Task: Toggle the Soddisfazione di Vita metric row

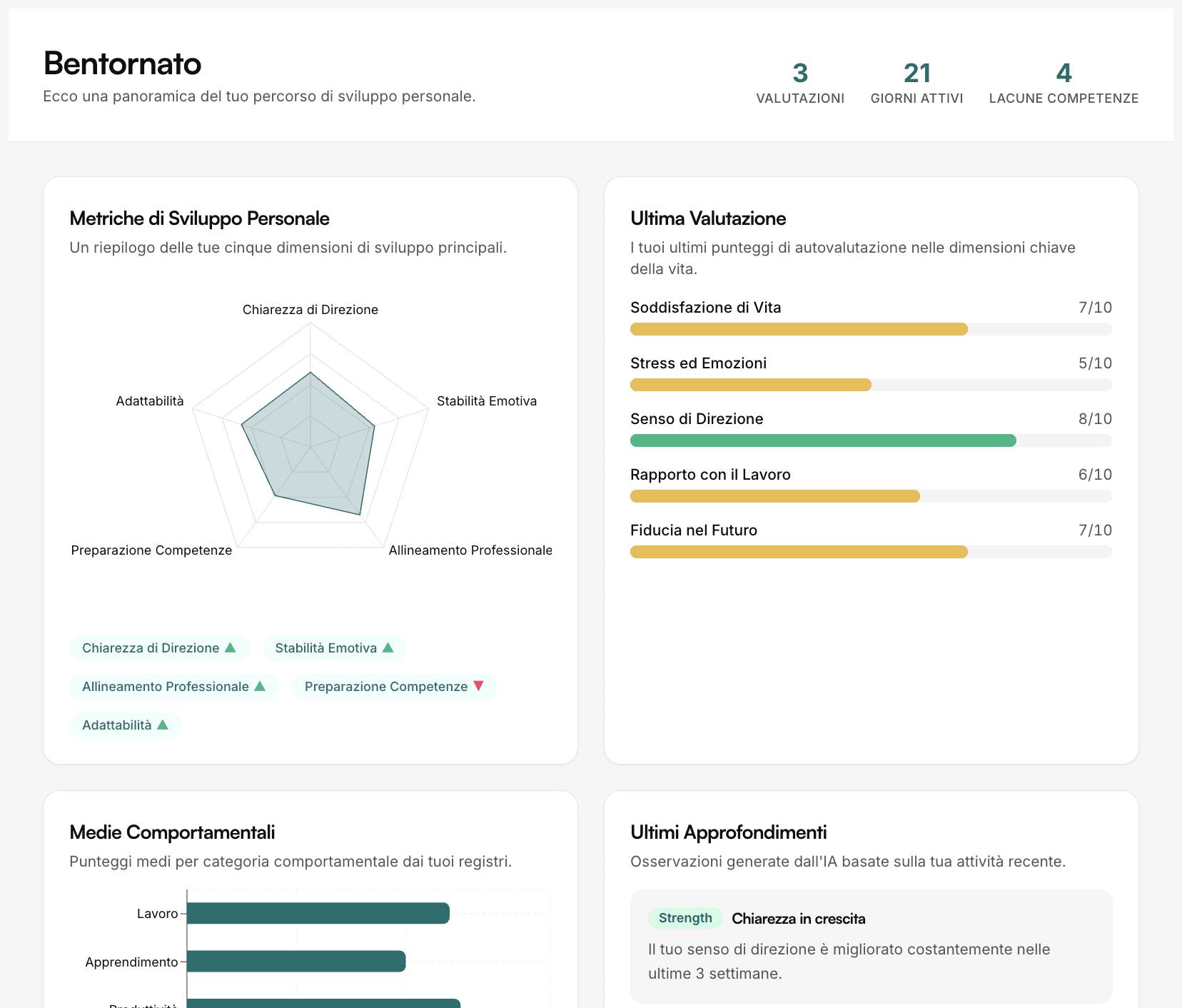Action: point(870,316)
